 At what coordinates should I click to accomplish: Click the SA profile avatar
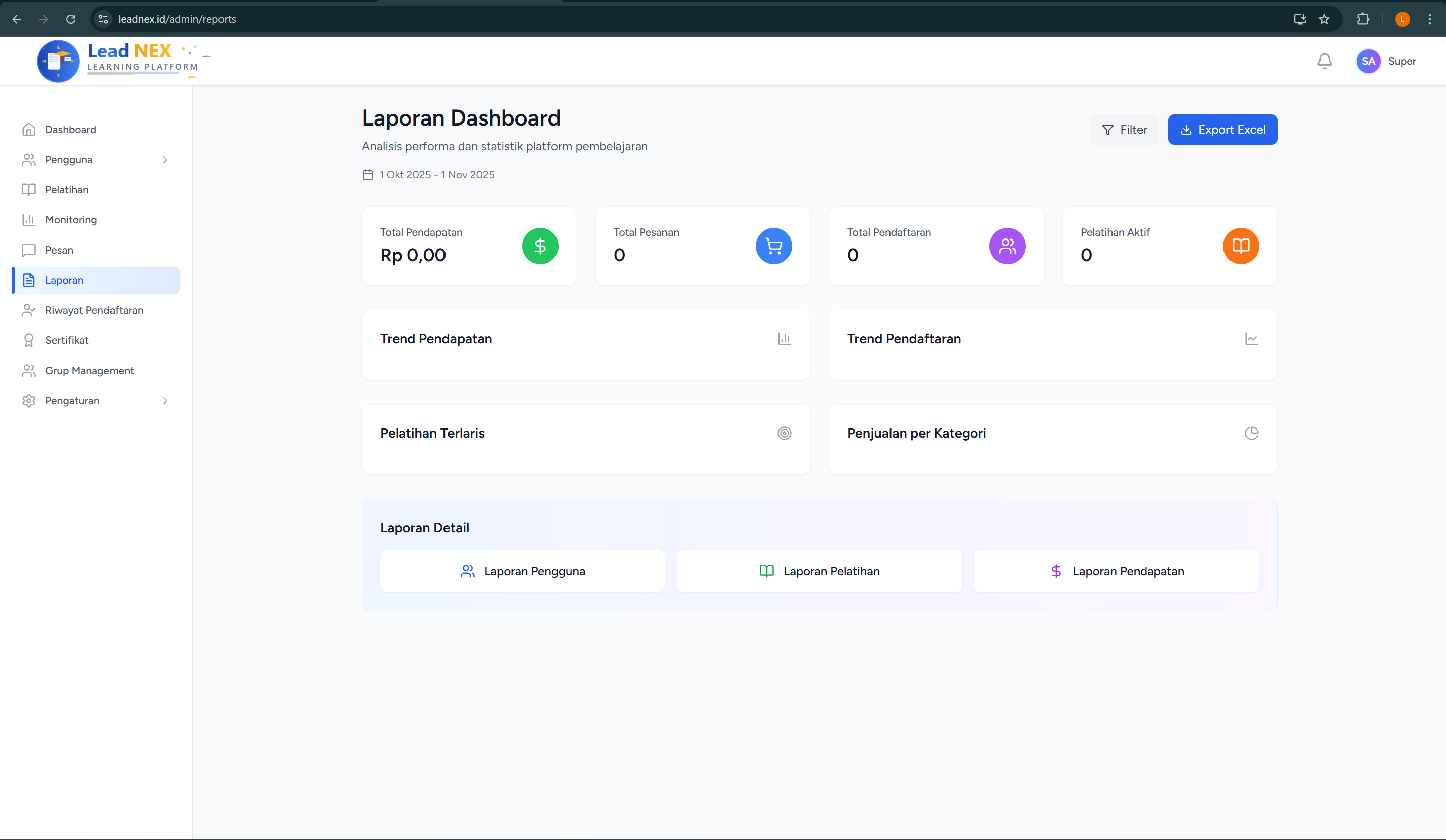tap(1368, 61)
